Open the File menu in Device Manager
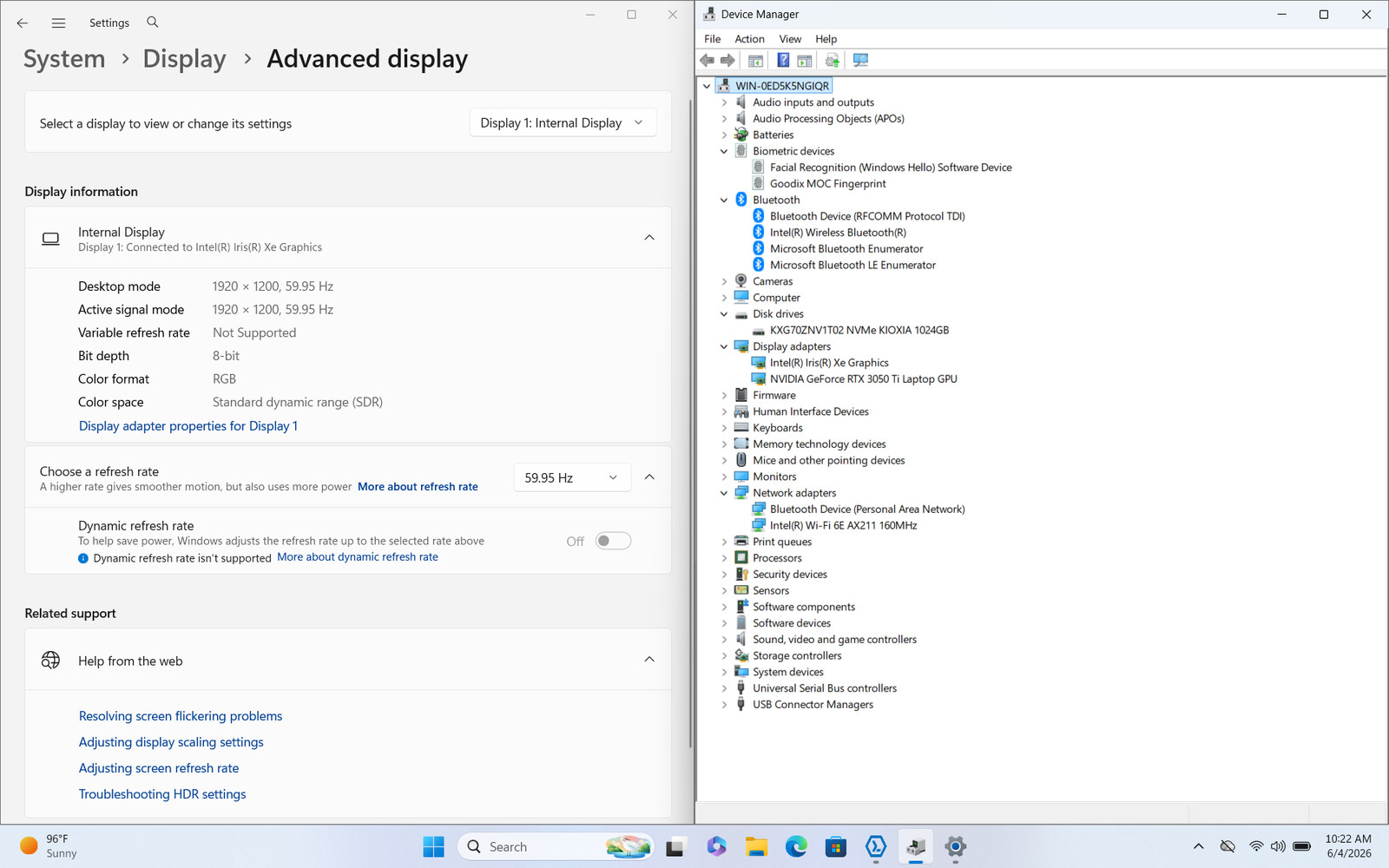The image size is (1389, 868). tap(712, 39)
